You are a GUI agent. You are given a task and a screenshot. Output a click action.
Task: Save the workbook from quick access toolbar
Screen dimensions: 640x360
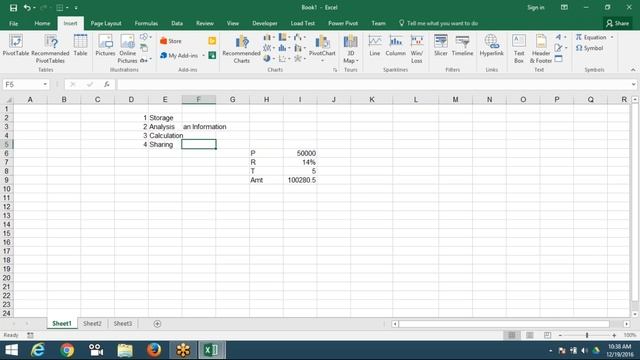(13, 7)
